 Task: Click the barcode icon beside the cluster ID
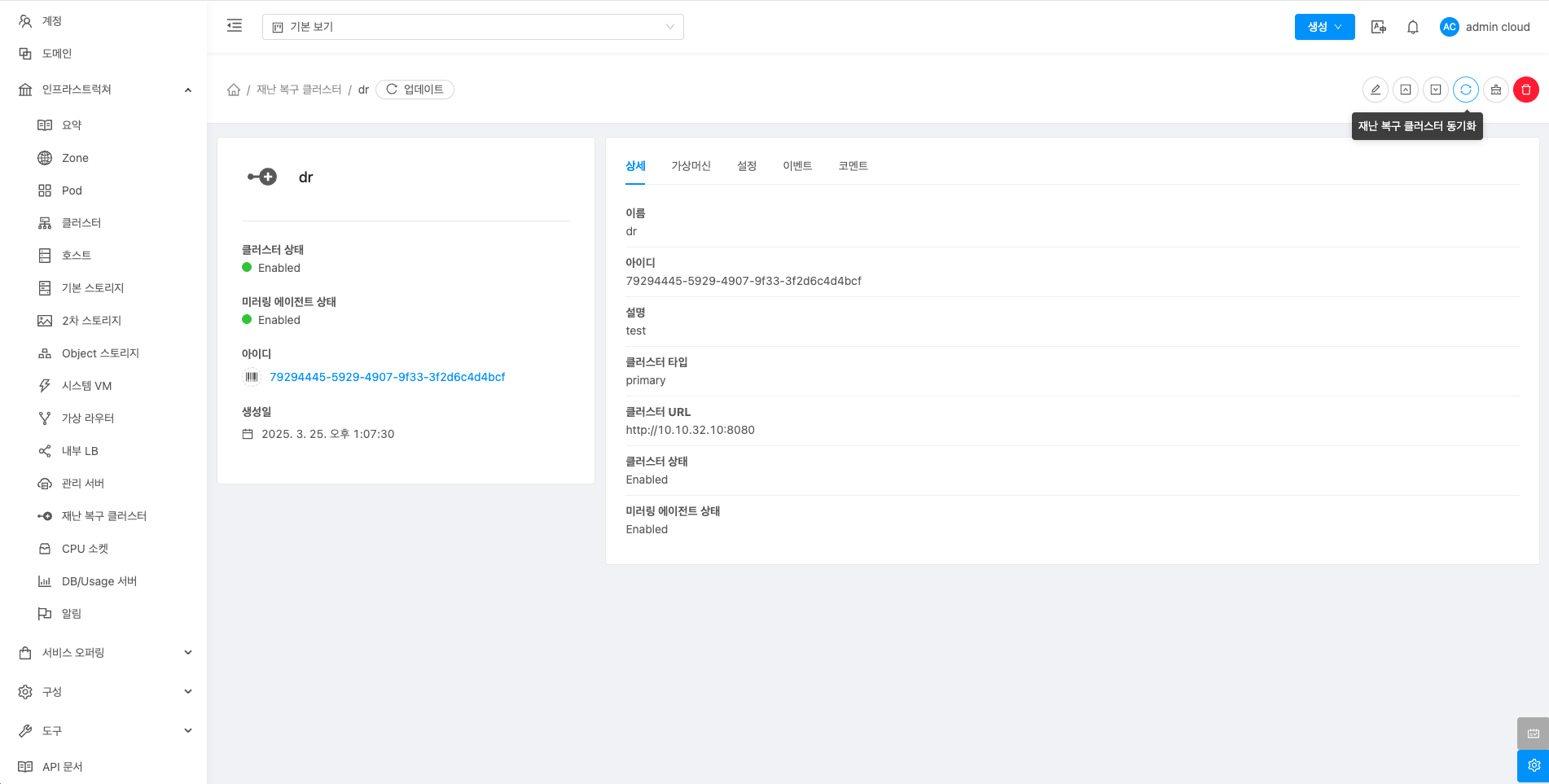click(252, 377)
